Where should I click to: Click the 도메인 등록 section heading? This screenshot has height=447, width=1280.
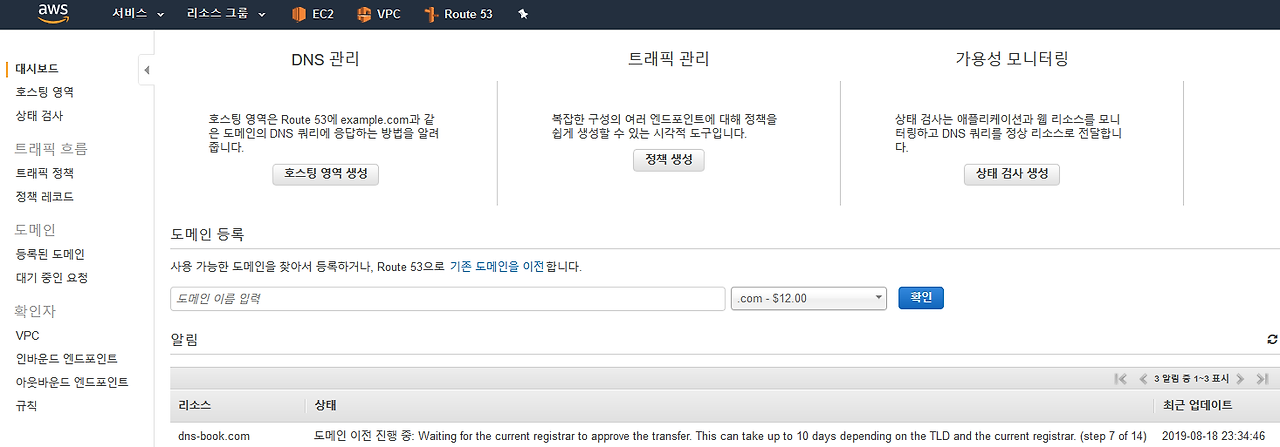coord(207,234)
